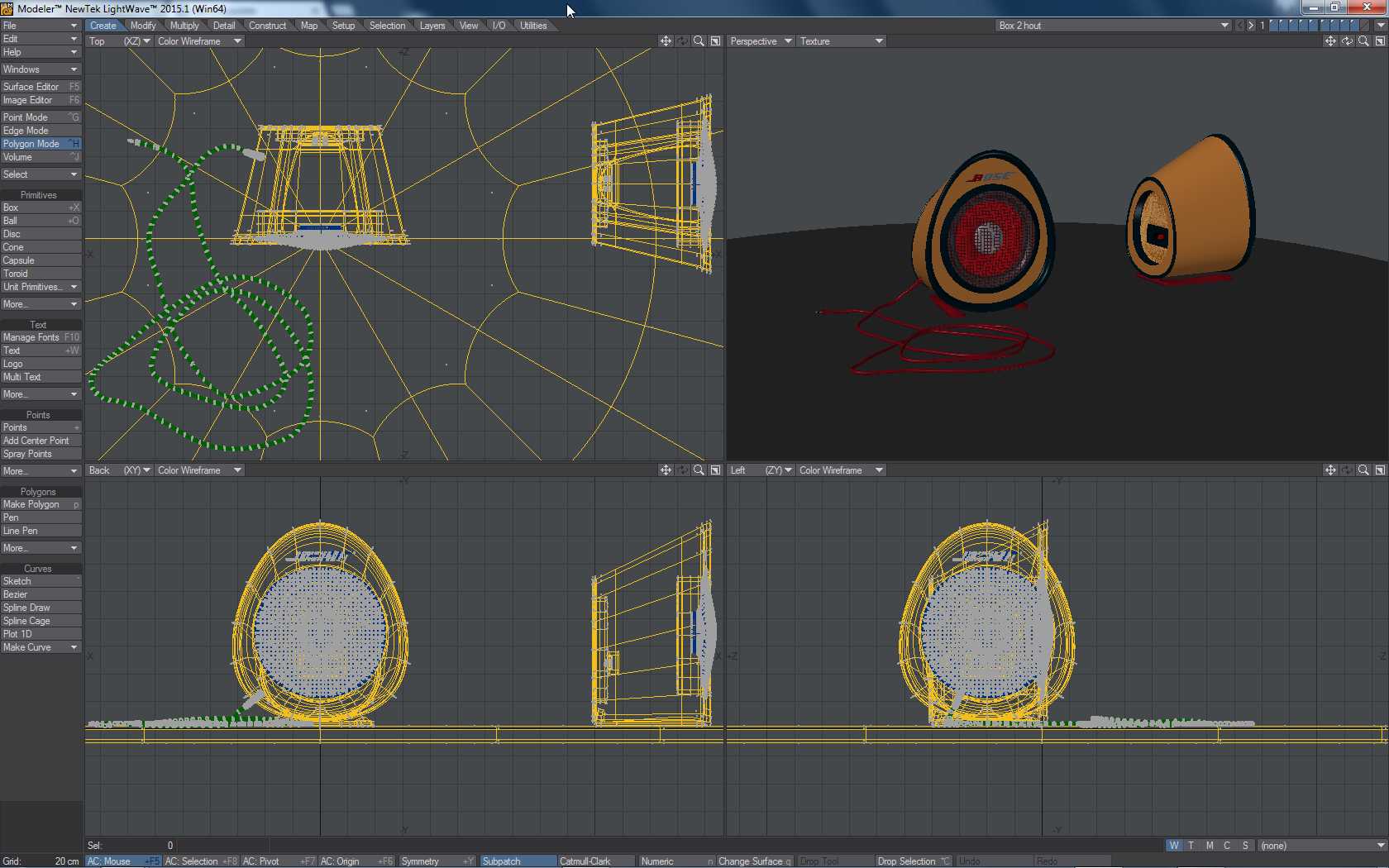Click the rotate icon of the Back viewport
The height and width of the screenshot is (868, 1389).
point(683,470)
